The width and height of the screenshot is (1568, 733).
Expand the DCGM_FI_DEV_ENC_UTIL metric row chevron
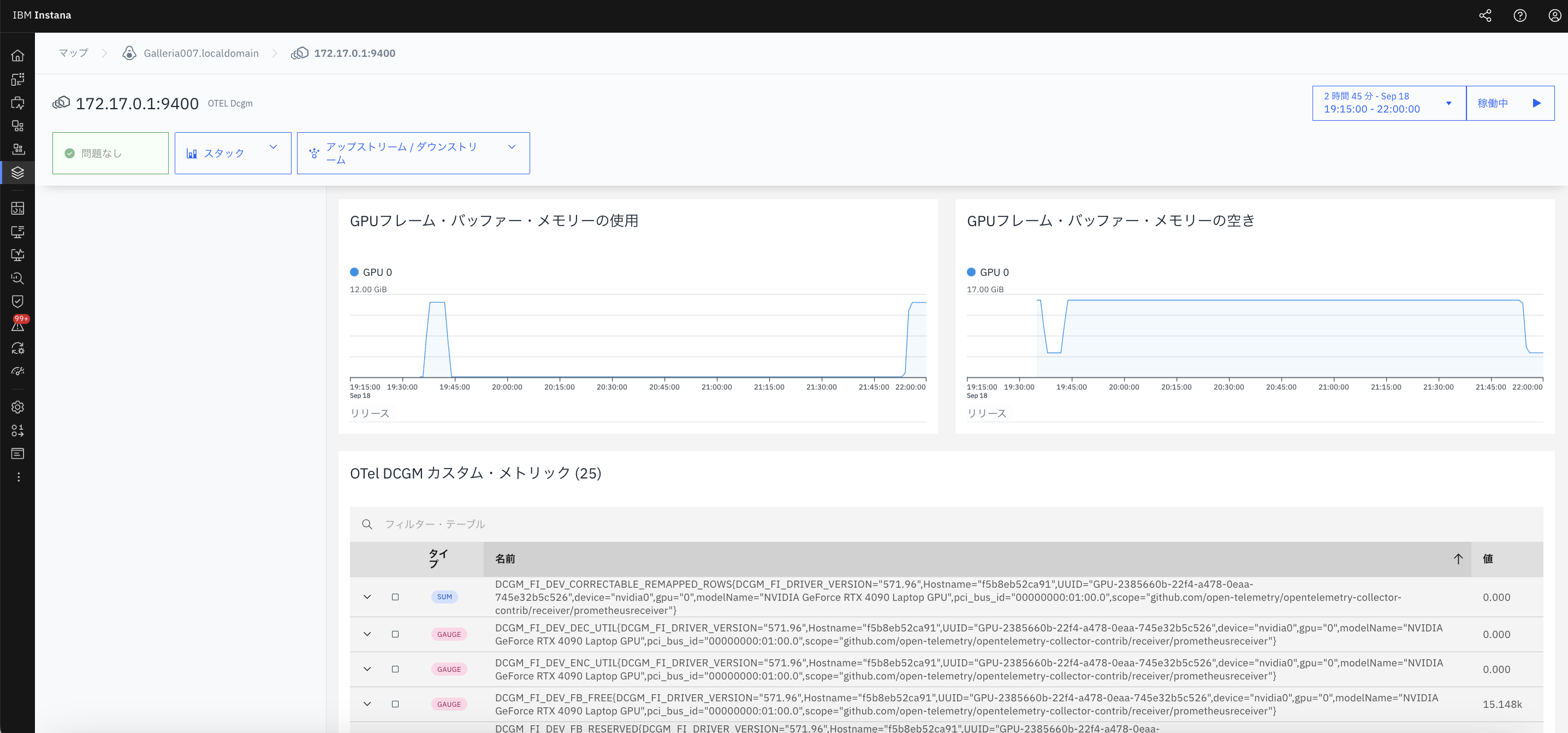(367, 669)
